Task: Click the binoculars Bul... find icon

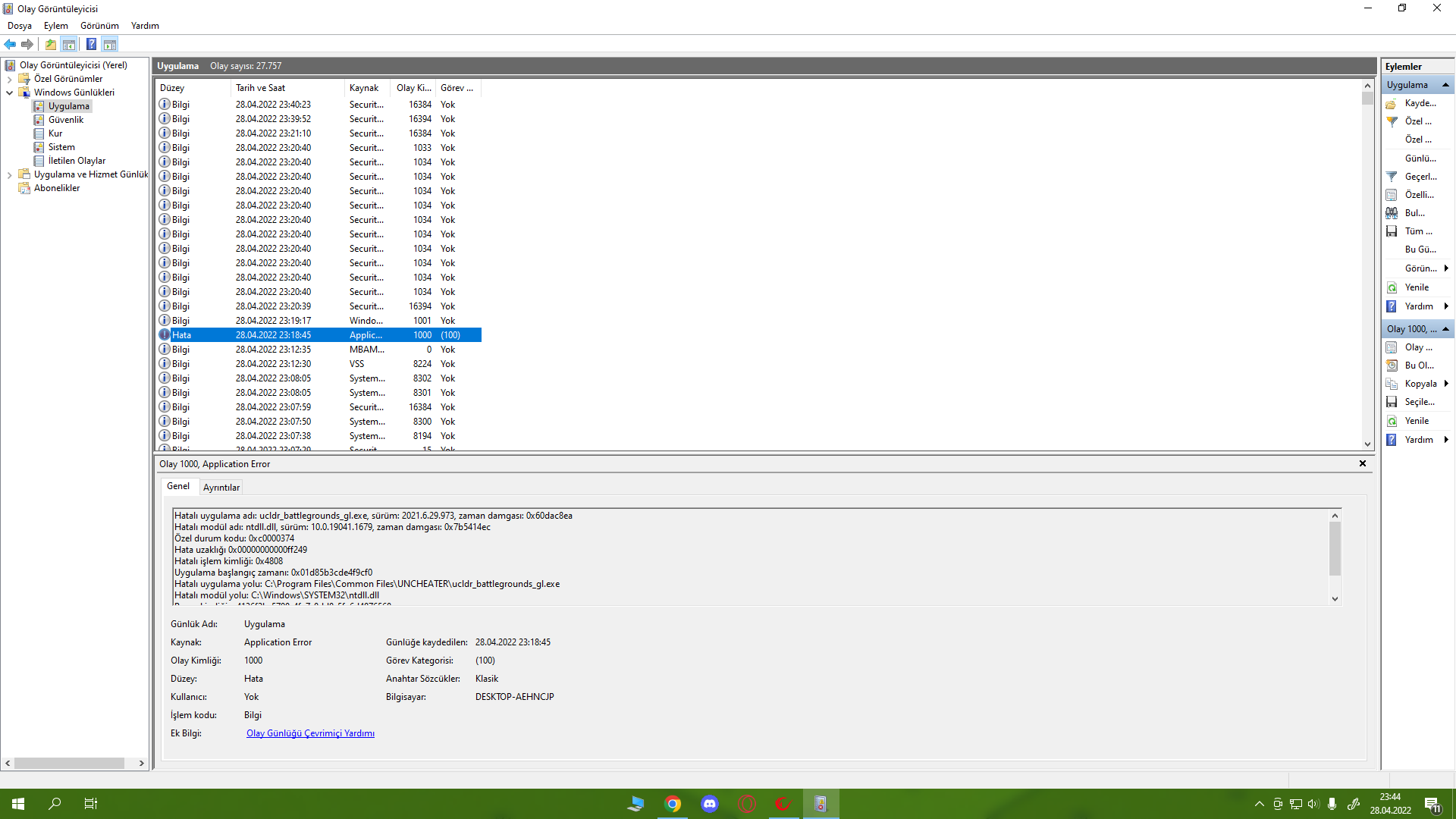Action: pyautogui.click(x=1392, y=213)
